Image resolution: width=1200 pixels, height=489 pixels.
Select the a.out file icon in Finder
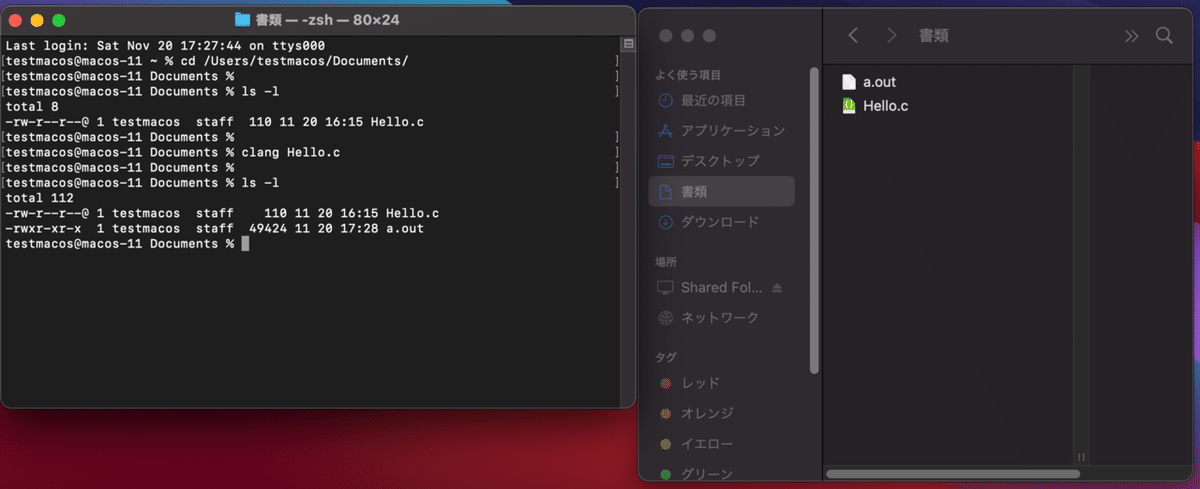pos(849,82)
